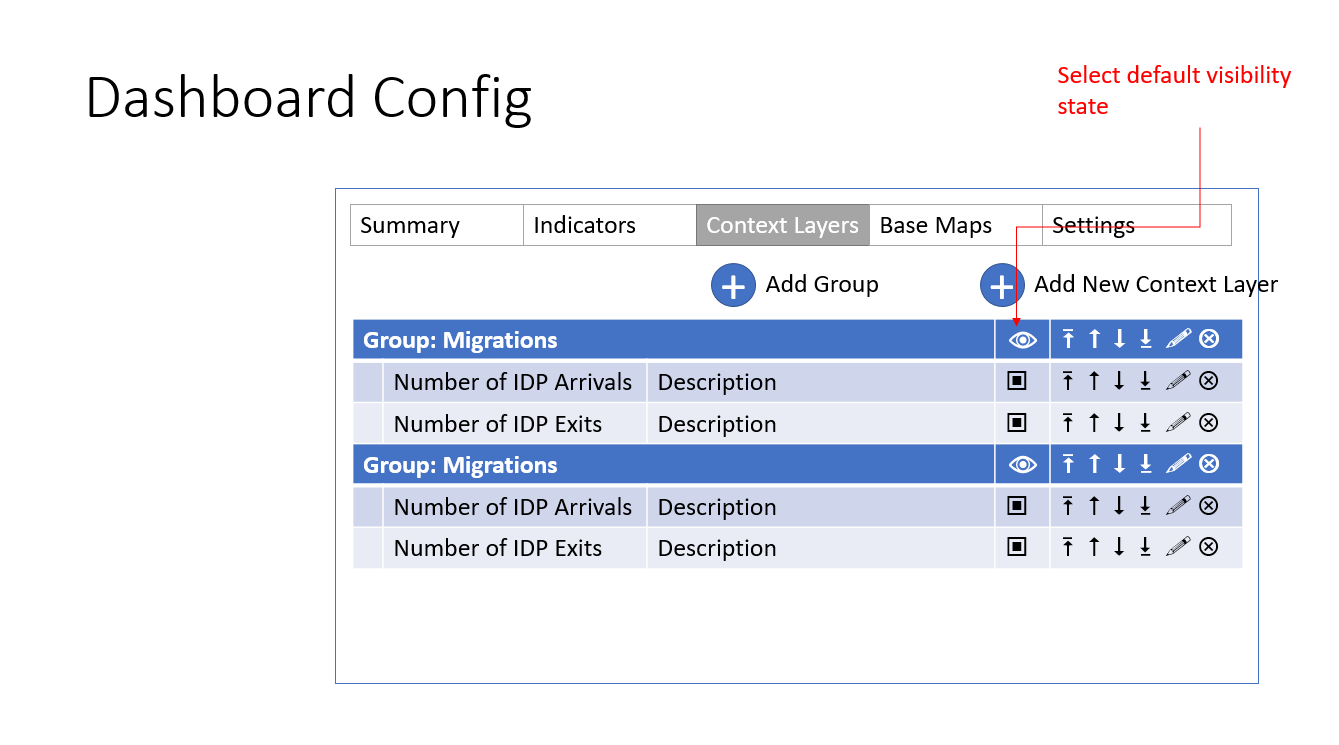Image resolution: width=1339 pixels, height=745 pixels.
Task: Click 'Number of IDP Exits' in second group
Action: click(x=498, y=548)
